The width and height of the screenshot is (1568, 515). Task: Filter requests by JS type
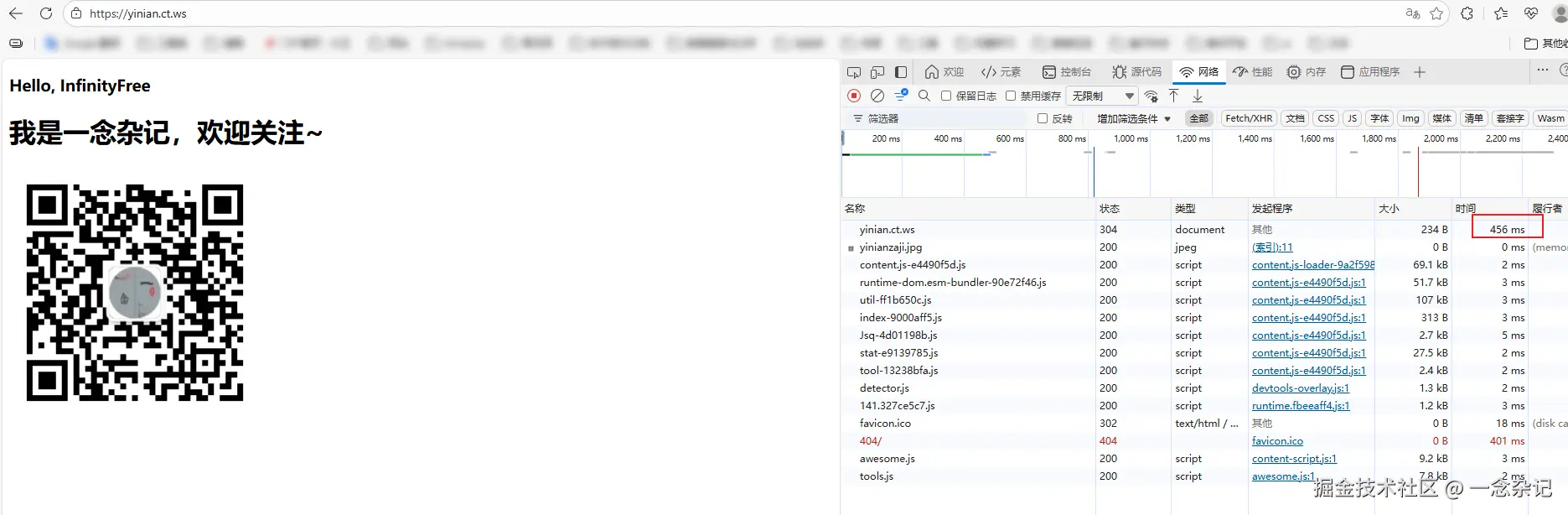click(1352, 118)
